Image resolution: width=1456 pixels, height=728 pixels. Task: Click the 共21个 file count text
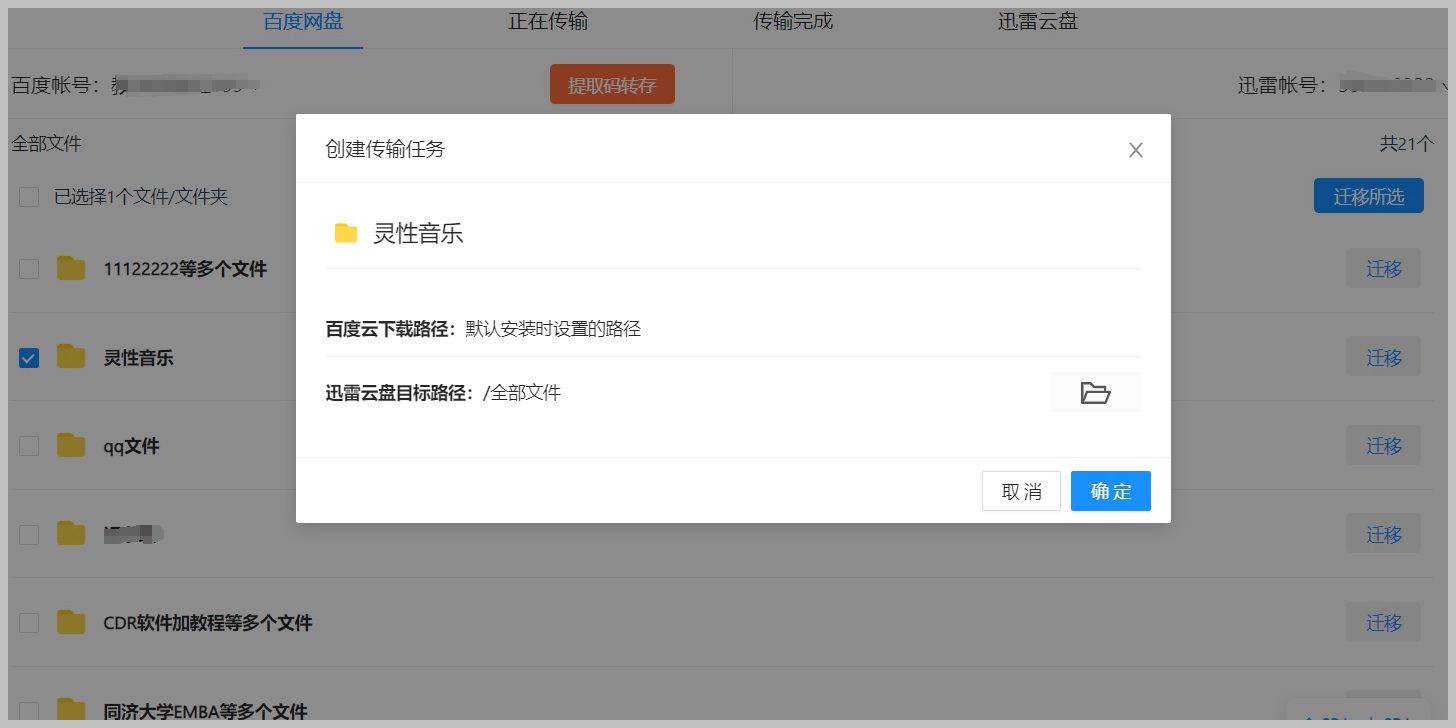pyautogui.click(x=1407, y=144)
